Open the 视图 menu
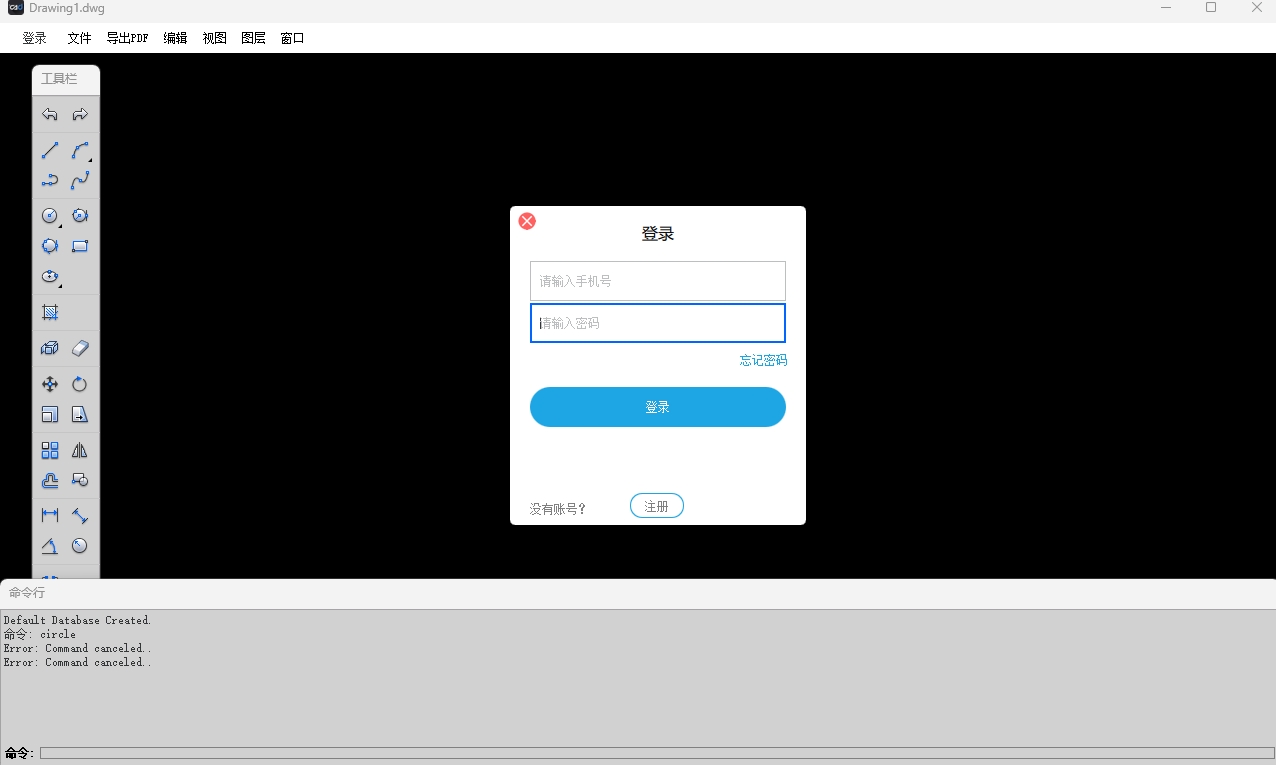 click(x=214, y=37)
